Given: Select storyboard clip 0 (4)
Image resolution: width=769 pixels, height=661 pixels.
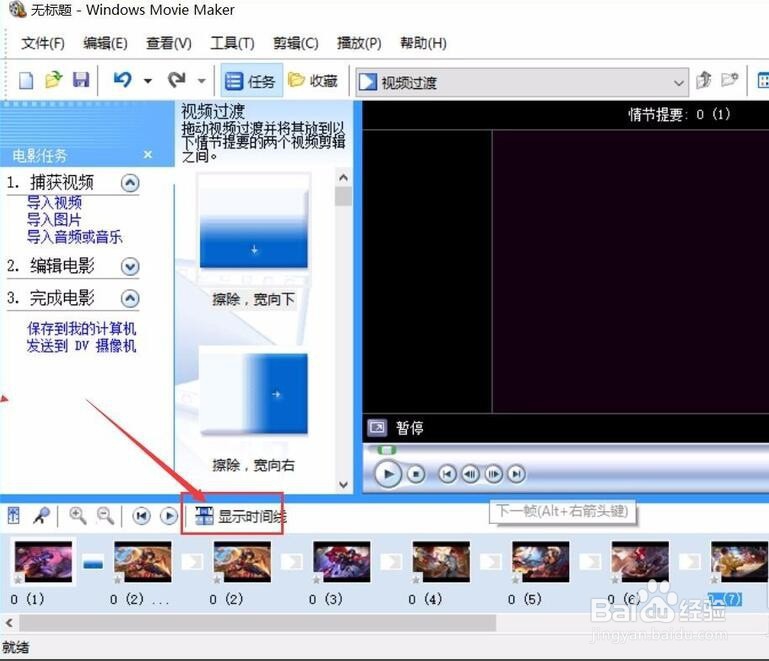Looking at the screenshot, I should click(441, 562).
